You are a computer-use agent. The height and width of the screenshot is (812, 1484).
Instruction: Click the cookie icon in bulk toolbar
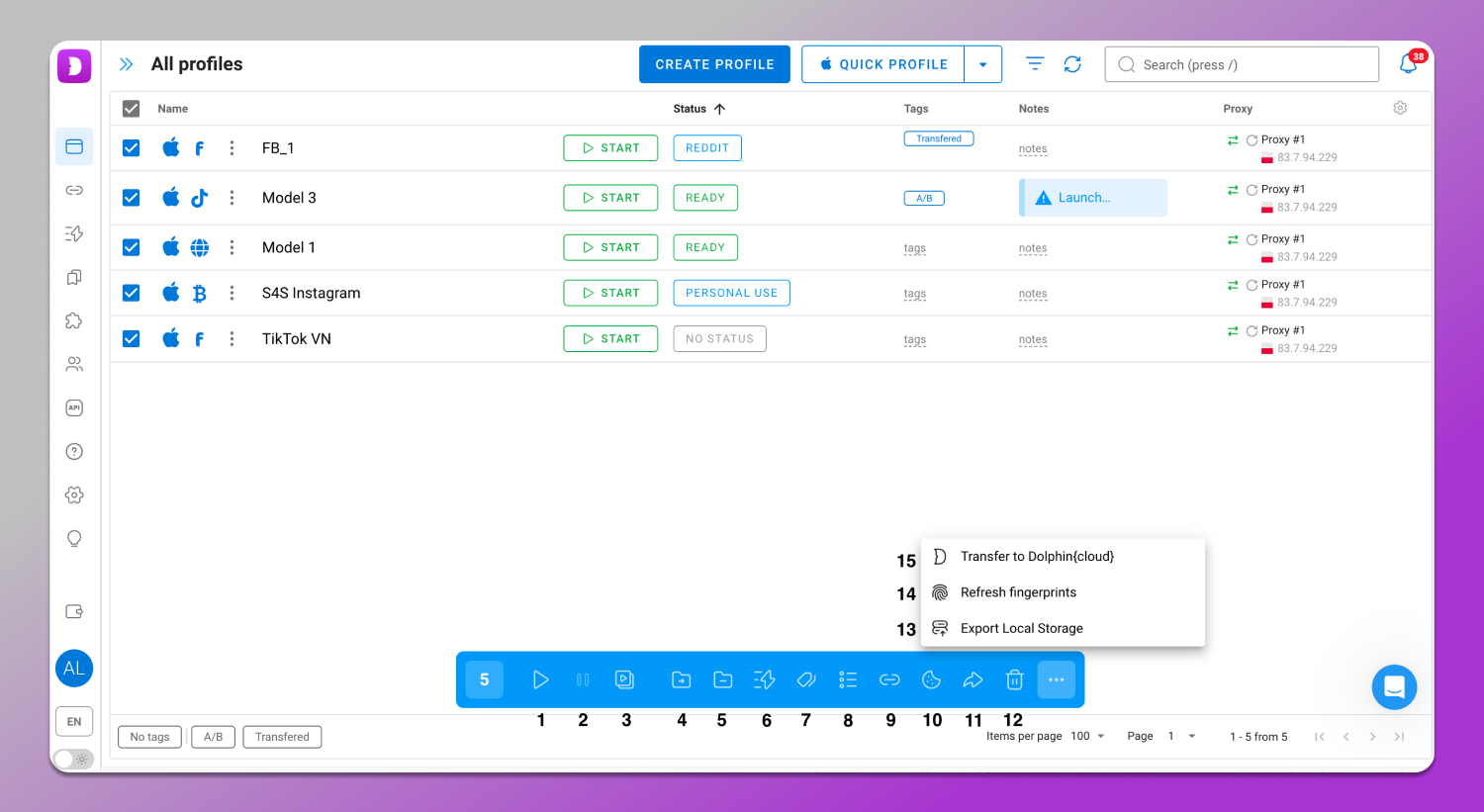pyautogui.click(x=931, y=679)
